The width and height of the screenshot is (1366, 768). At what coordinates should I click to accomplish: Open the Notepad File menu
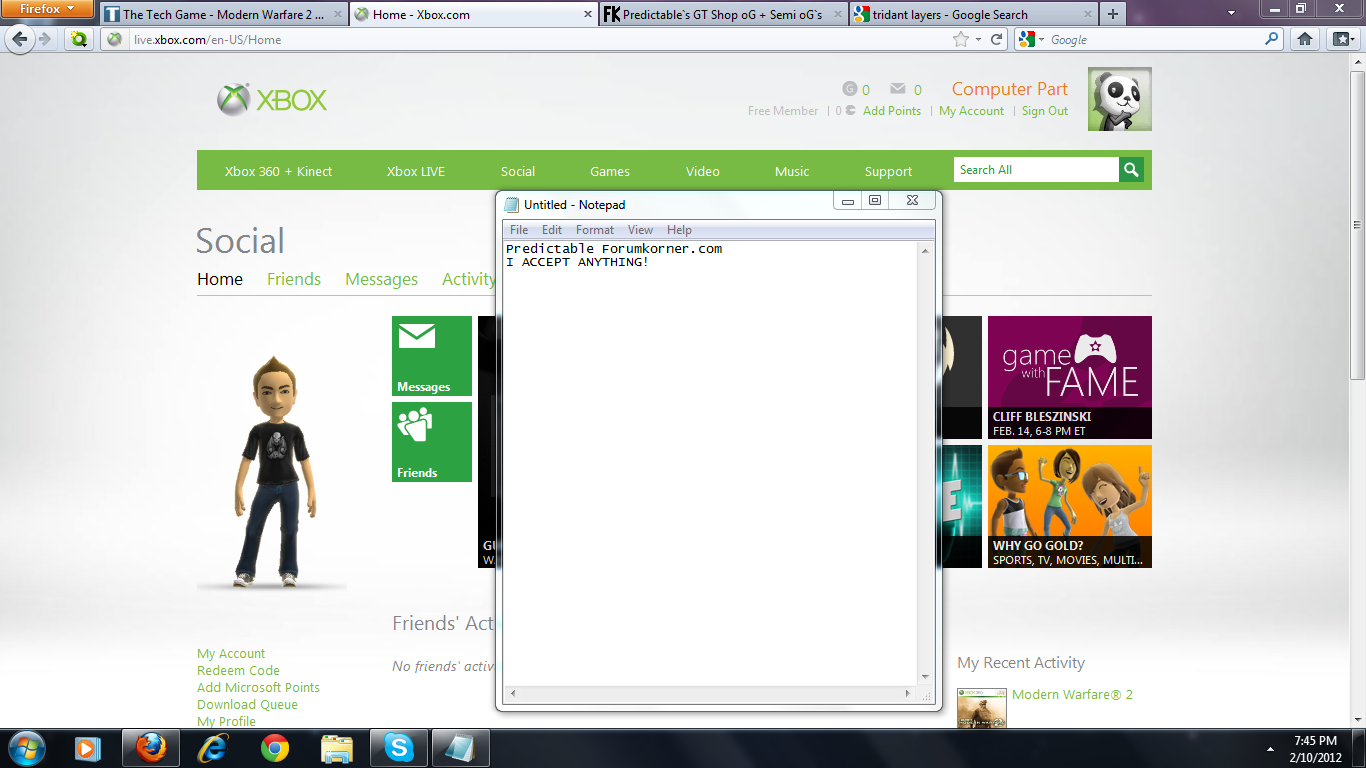coord(519,230)
